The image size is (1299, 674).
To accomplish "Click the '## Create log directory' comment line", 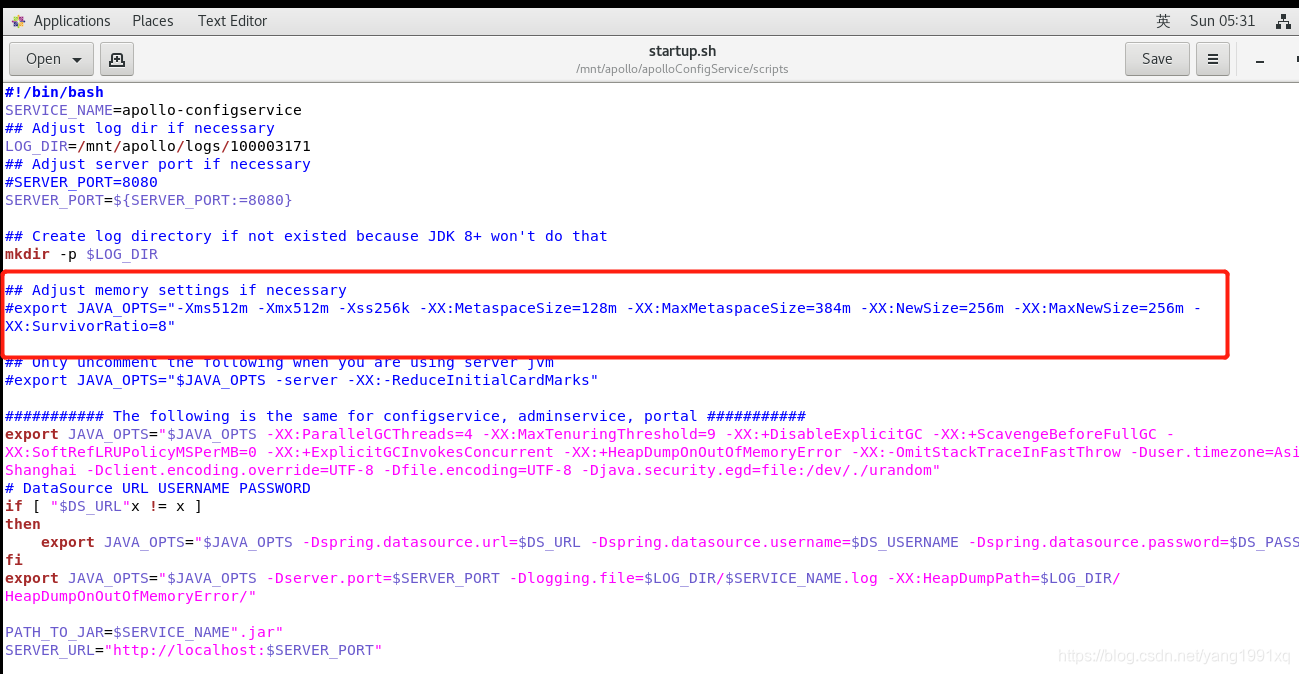I will click(x=306, y=236).
